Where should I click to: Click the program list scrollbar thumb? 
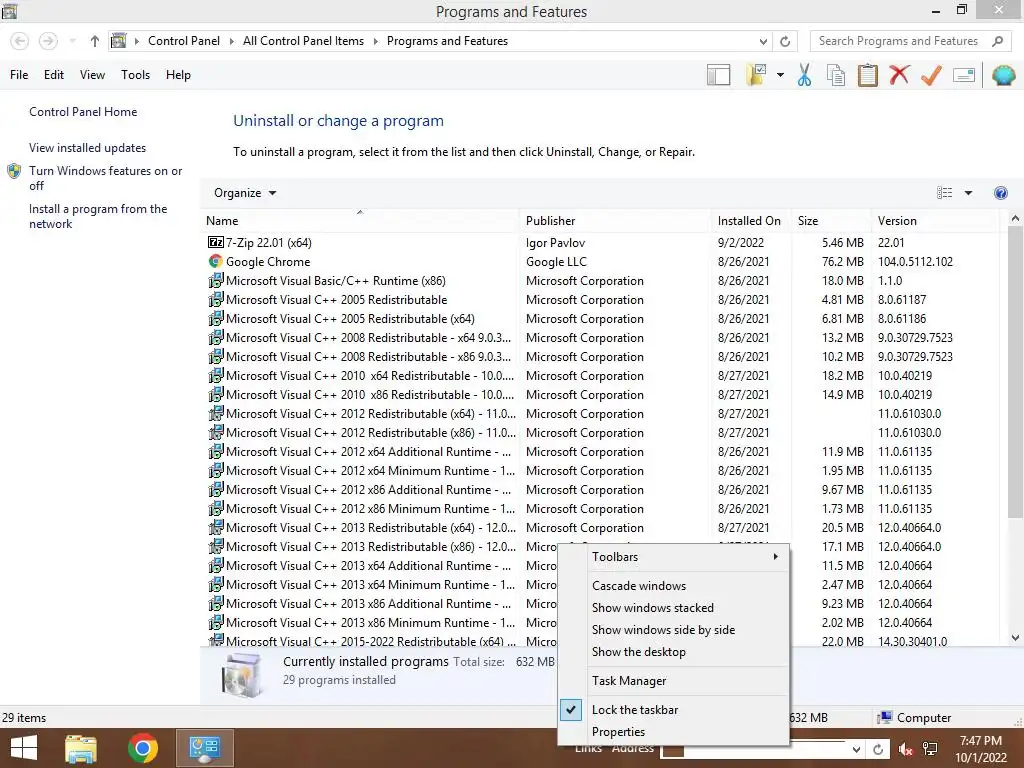click(x=1015, y=372)
